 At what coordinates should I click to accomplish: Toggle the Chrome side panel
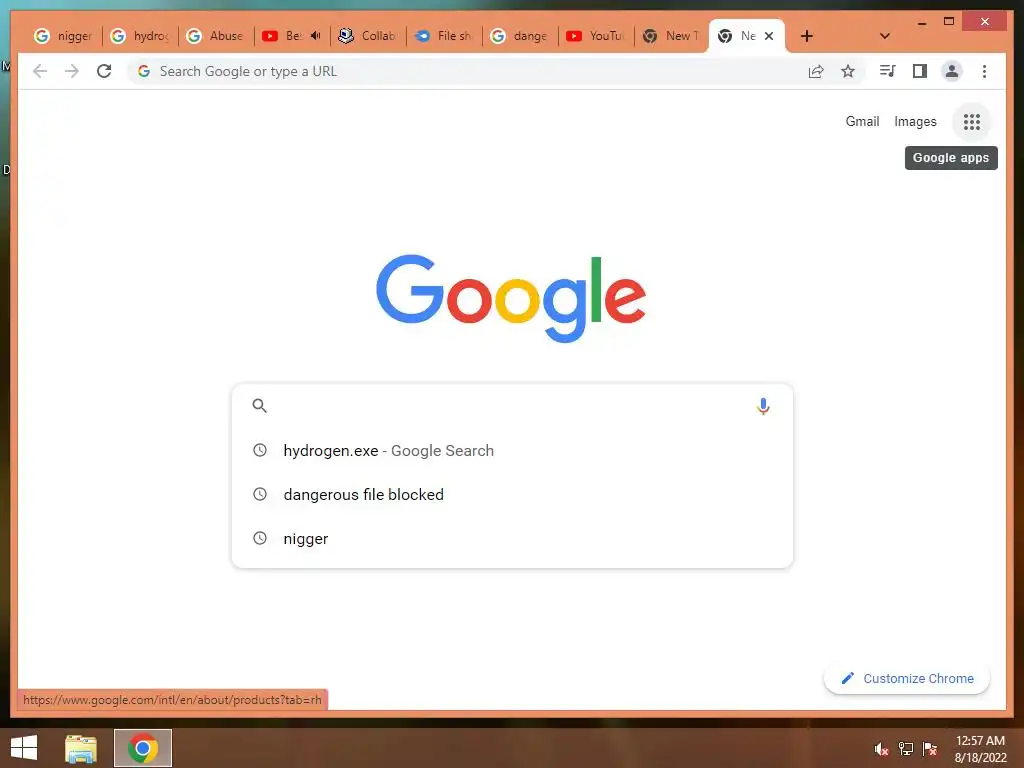[x=920, y=71]
